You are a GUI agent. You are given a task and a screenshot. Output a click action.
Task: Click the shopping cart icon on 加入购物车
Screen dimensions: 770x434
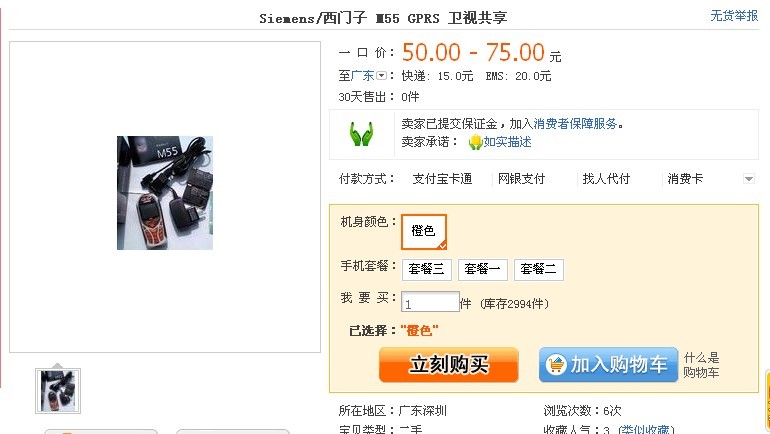(556, 365)
